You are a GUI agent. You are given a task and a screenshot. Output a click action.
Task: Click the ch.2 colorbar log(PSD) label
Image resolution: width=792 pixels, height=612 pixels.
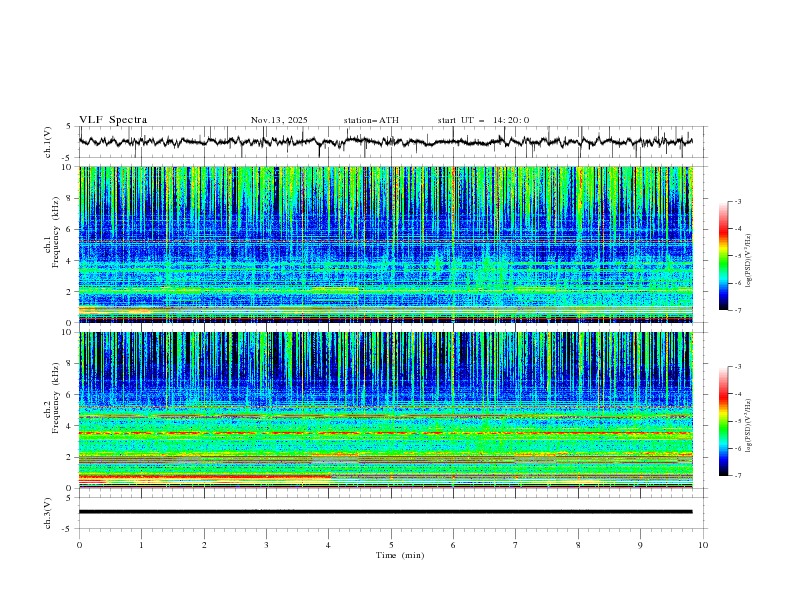(749, 426)
